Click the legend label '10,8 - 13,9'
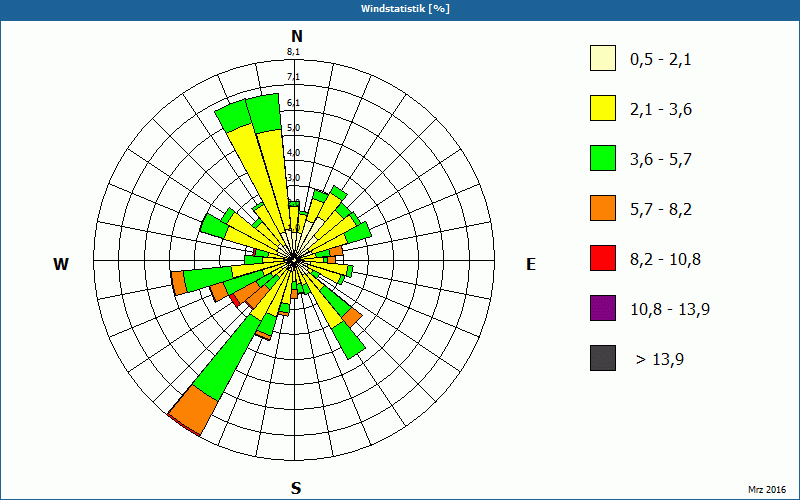The width and height of the screenshot is (800, 500). pyautogui.click(x=670, y=310)
